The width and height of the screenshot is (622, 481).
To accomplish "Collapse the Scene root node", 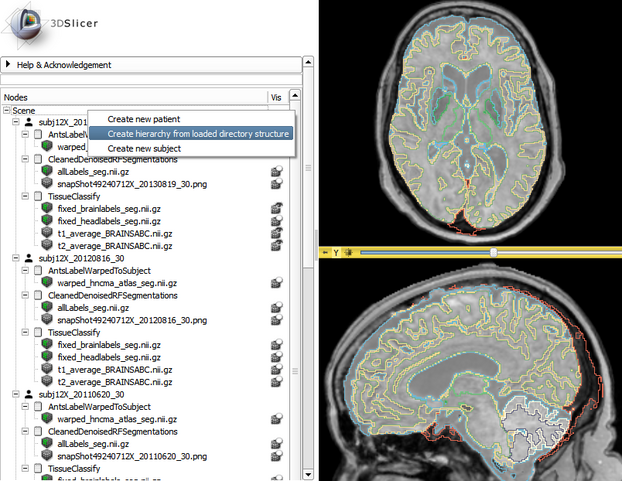I will tap(6, 110).
